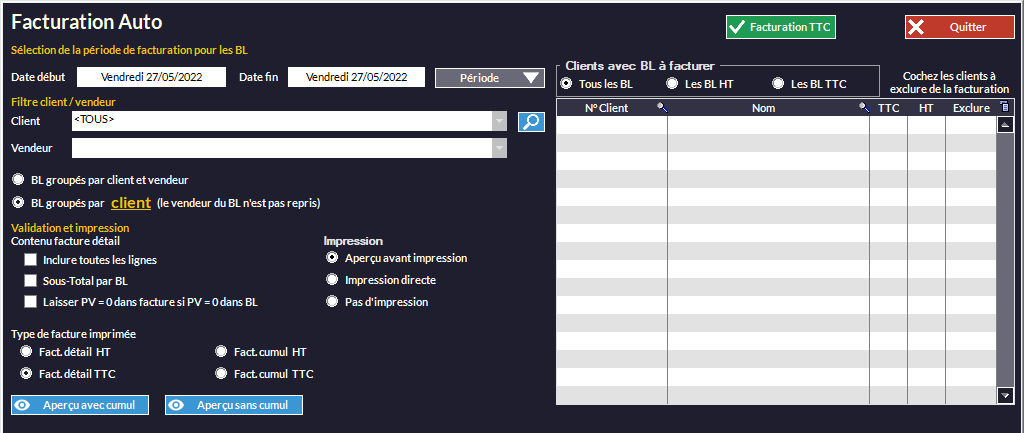Check the Sous-Total par BL option

(30, 281)
